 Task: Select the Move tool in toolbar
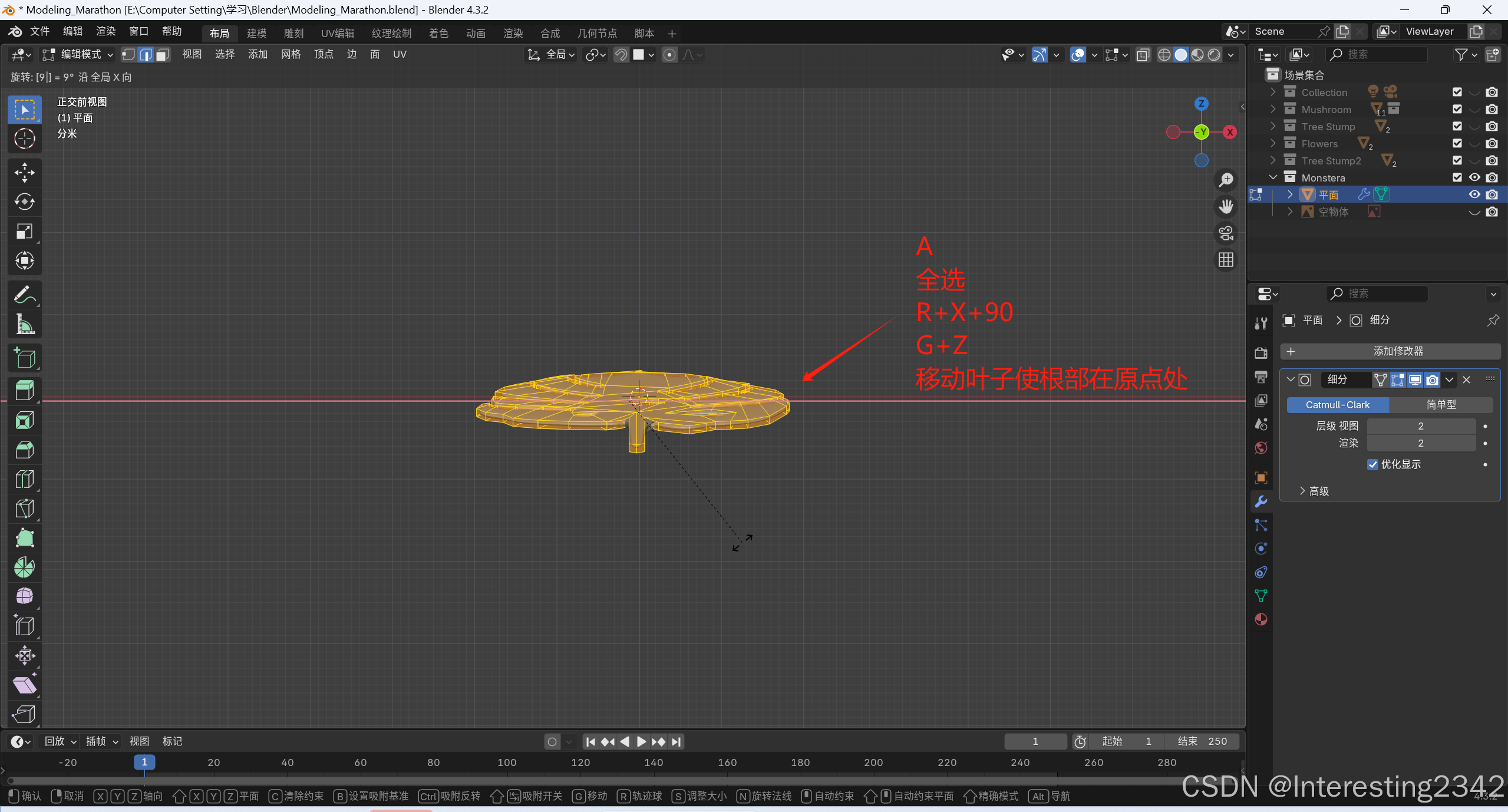point(24,172)
